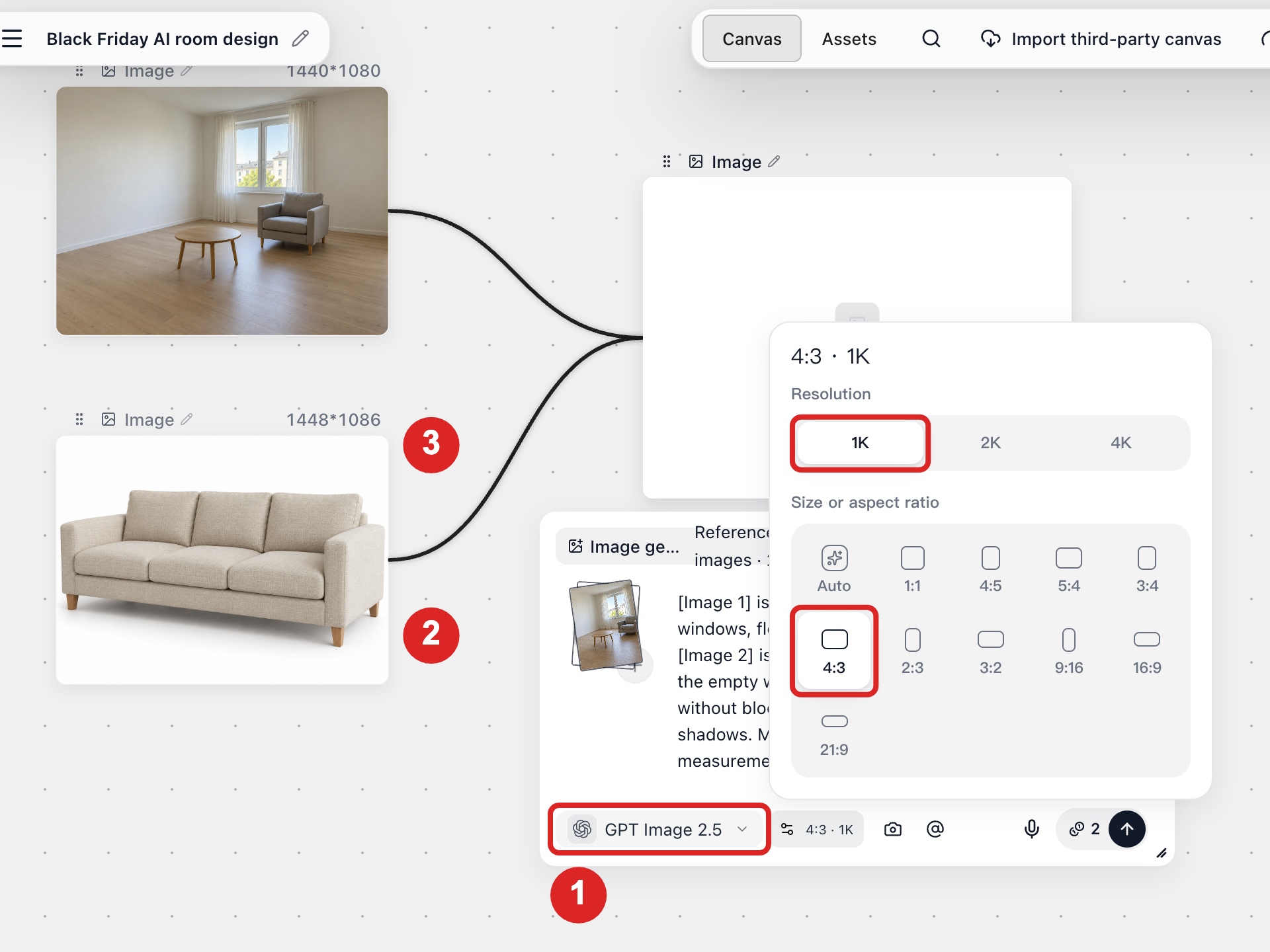Choose the 9:16 aspect ratio
1270x952 pixels.
(1068, 651)
